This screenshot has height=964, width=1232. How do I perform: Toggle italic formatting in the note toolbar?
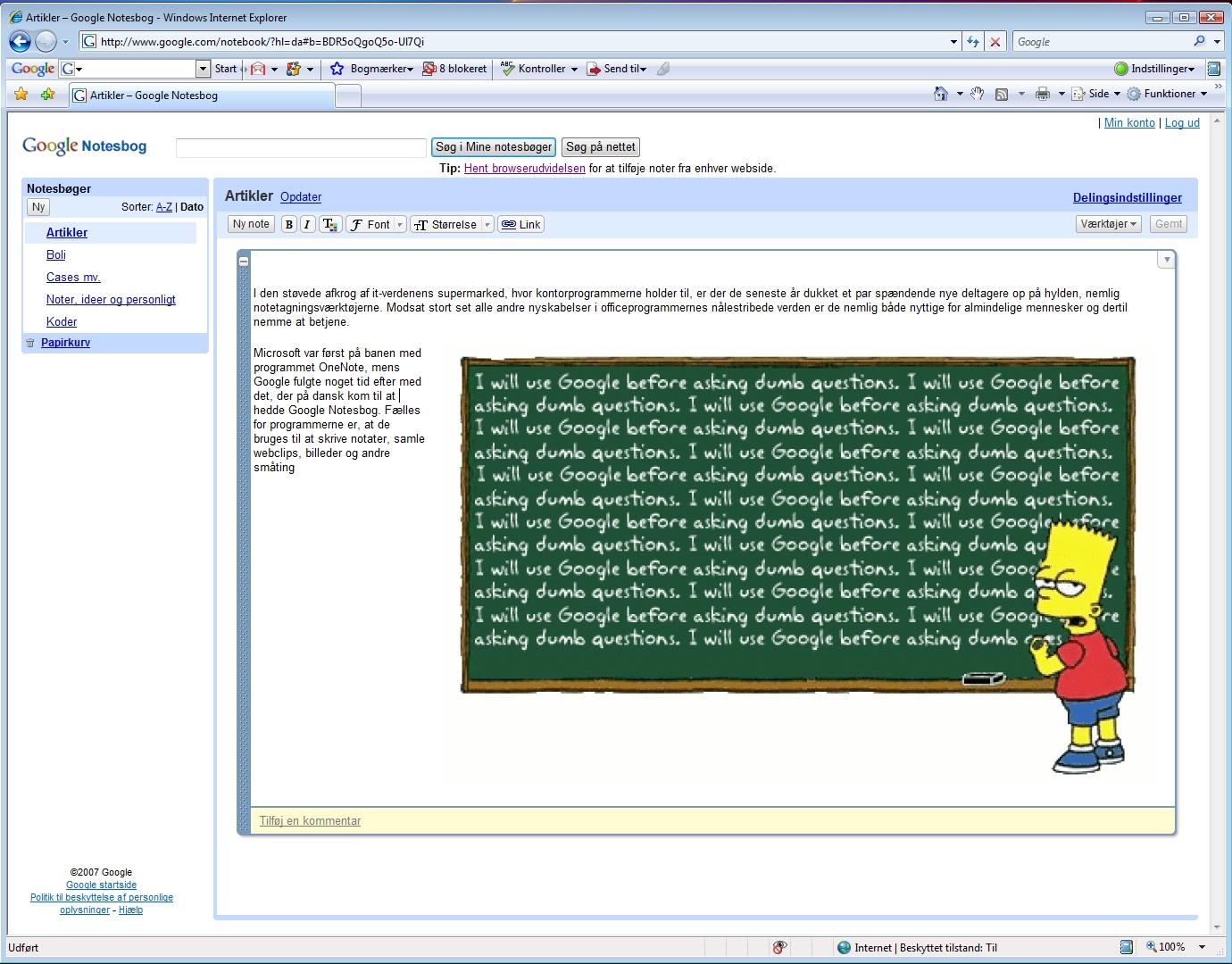(x=307, y=225)
